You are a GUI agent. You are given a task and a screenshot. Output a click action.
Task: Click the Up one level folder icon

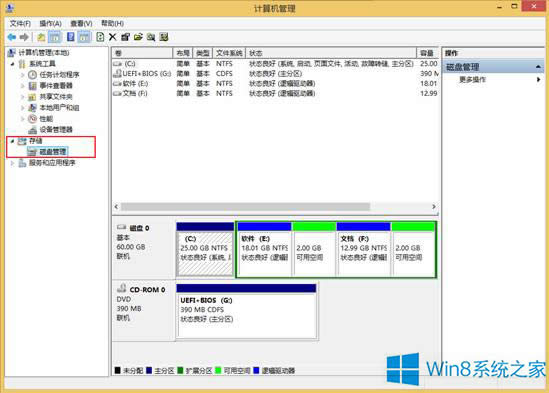pyautogui.click(x=41, y=37)
